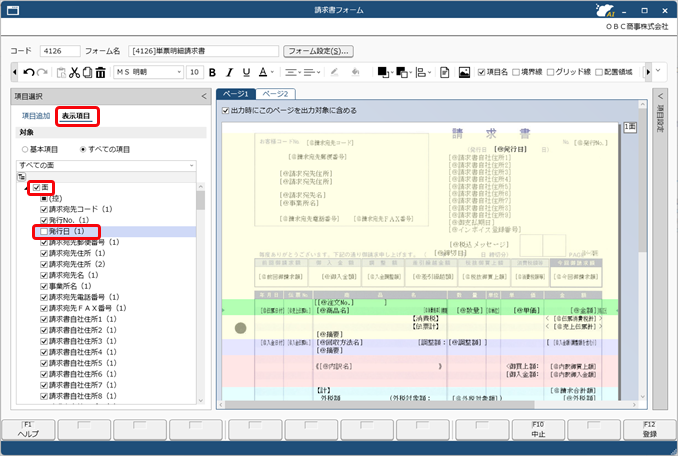Uncheck the 面 root checkbox
Image resolution: width=678 pixels, height=456 pixels.
(x=36, y=187)
